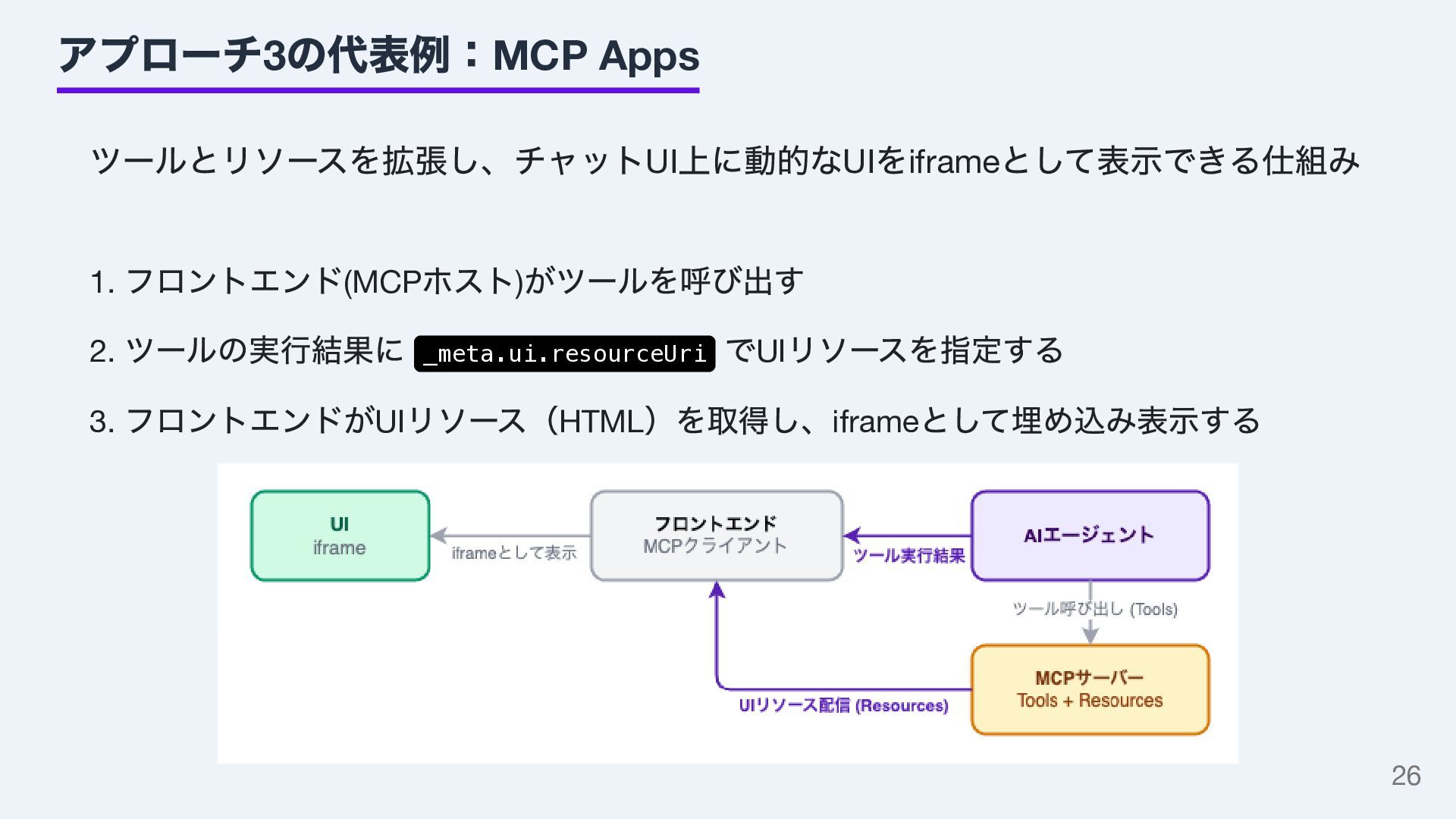This screenshot has height=819, width=1456.
Task: Click the iframeとして表示 arrow label
Action: (513, 553)
